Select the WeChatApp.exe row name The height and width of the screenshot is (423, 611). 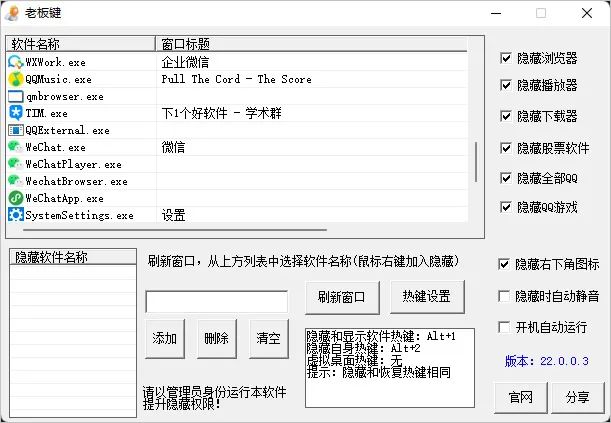pyautogui.click(x=64, y=198)
